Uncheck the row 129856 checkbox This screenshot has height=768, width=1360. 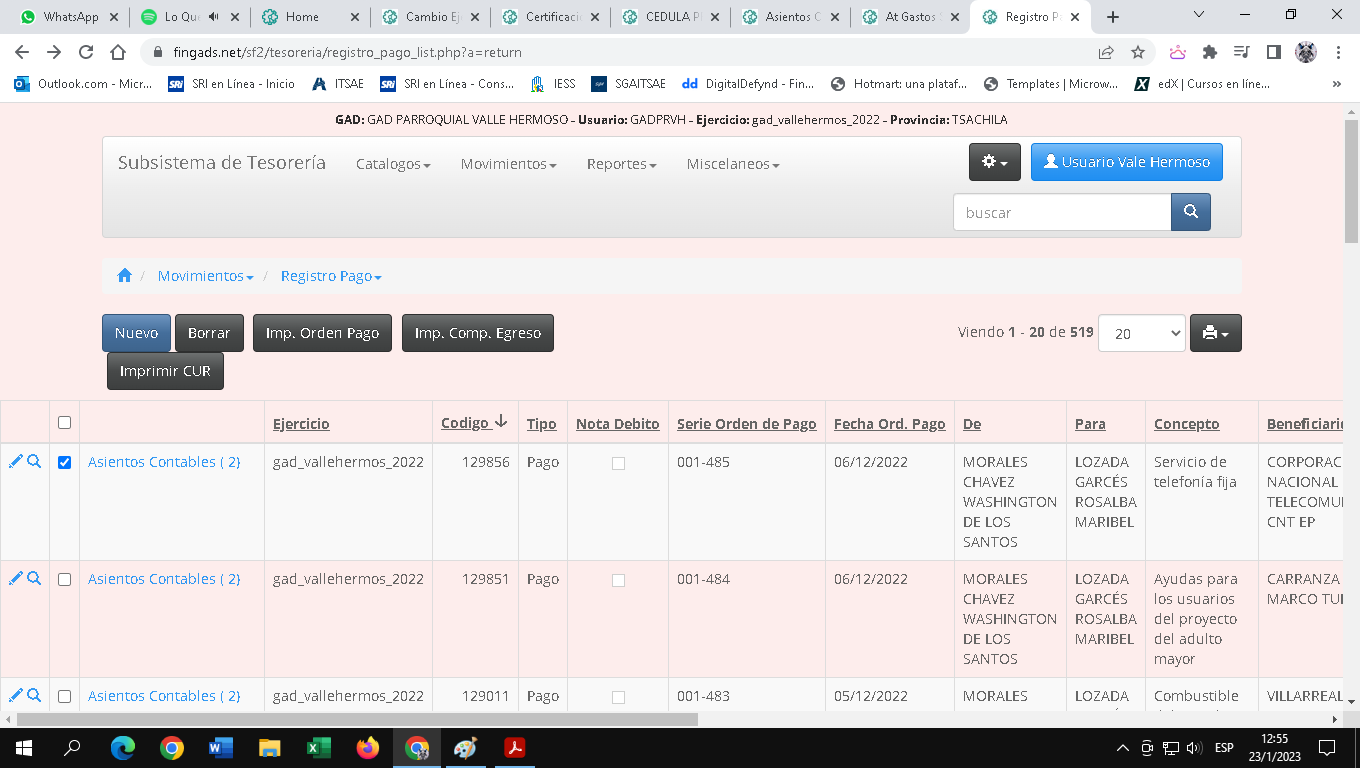coord(65,462)
